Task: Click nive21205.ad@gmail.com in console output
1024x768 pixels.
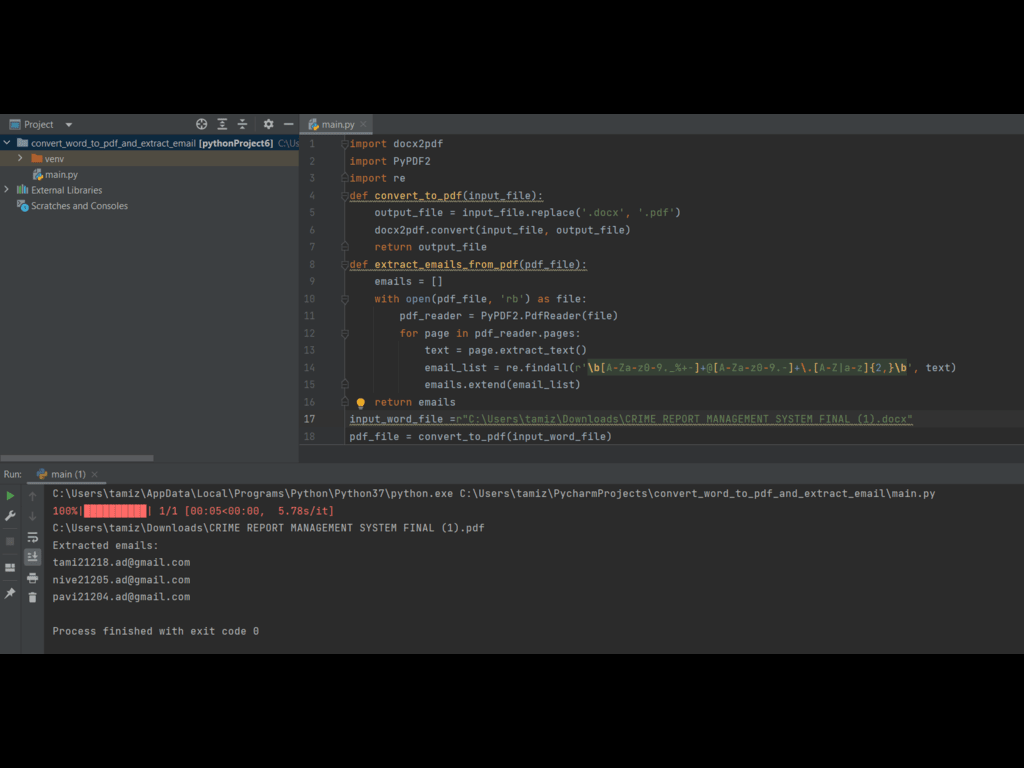Action: click(121, 579)
